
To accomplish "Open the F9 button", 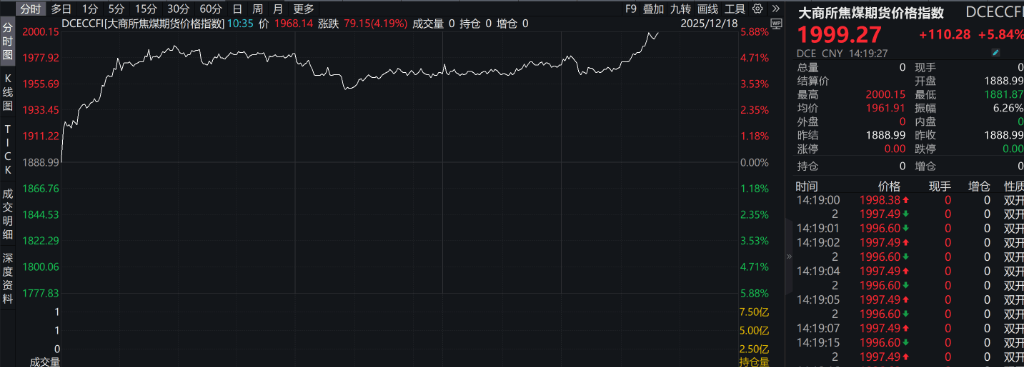I will tap(630, 9).
